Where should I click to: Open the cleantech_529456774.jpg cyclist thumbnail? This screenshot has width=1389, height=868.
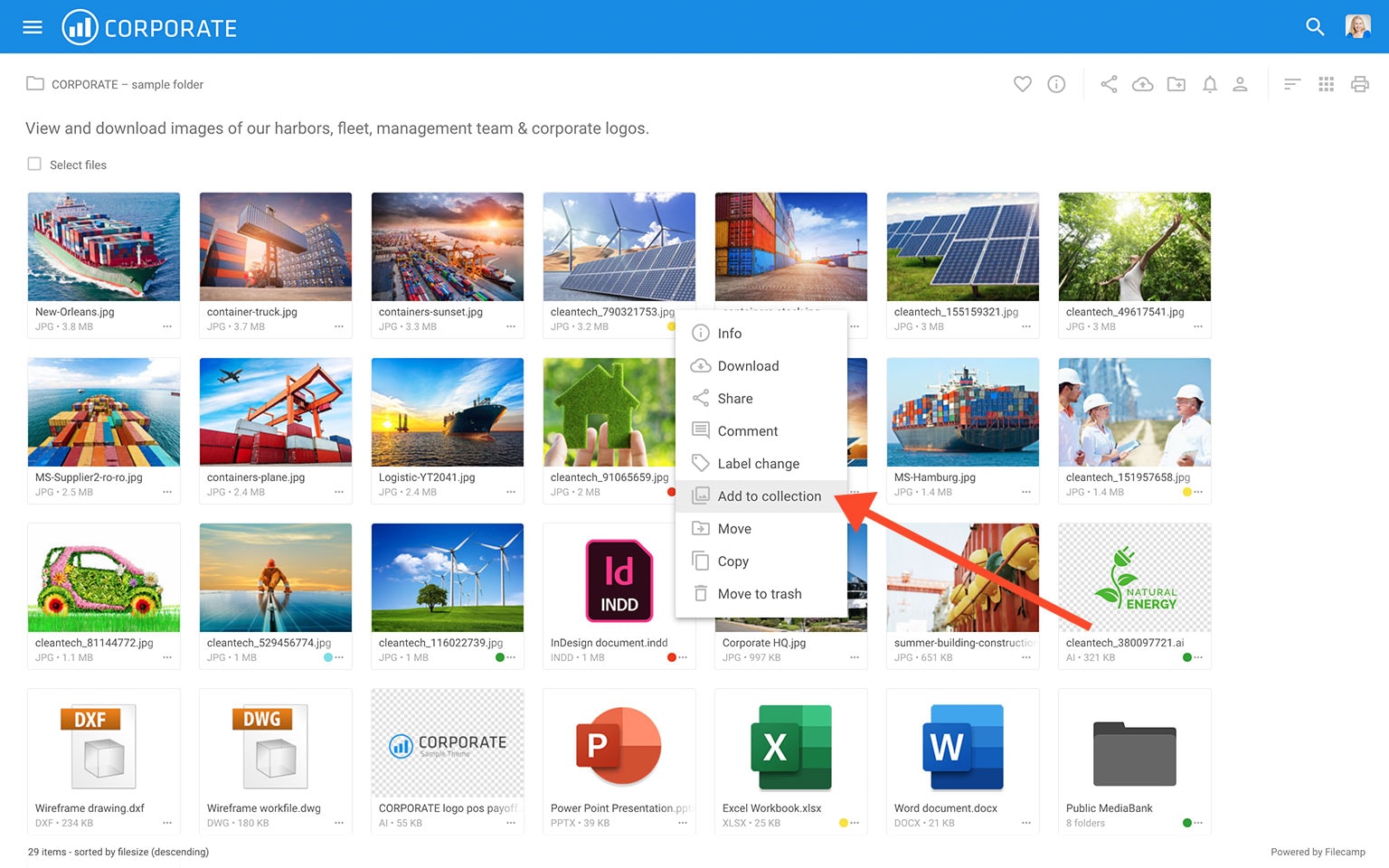click(x=276, y=578)
